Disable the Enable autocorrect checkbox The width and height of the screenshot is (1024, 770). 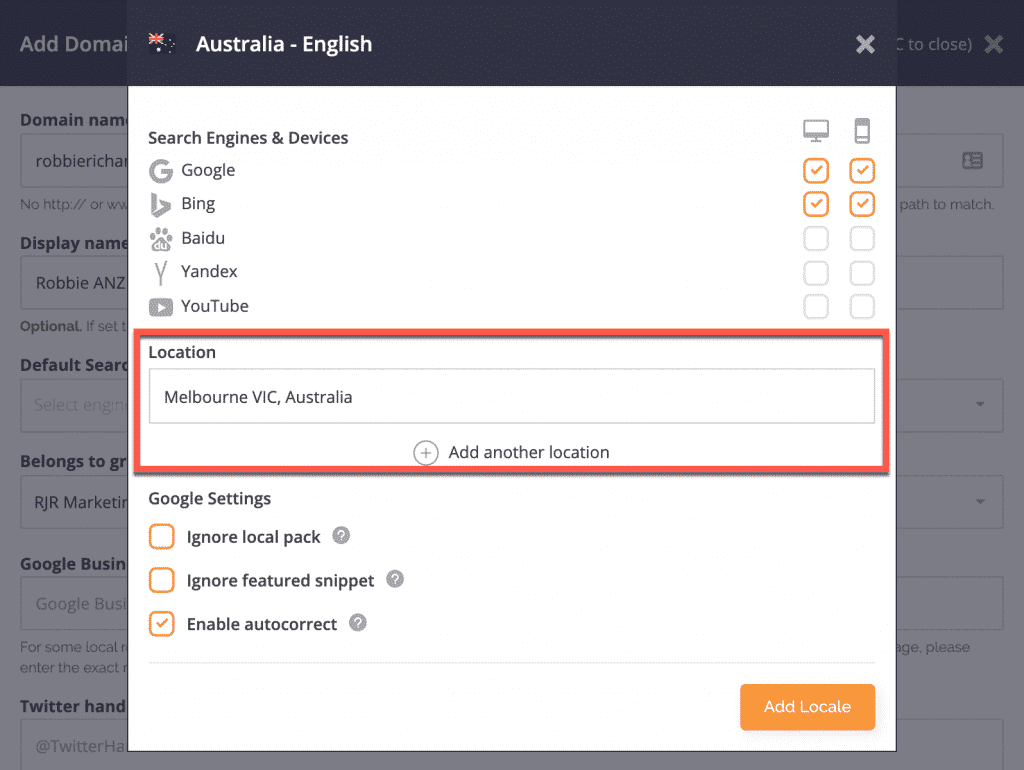tap(162, 624)
